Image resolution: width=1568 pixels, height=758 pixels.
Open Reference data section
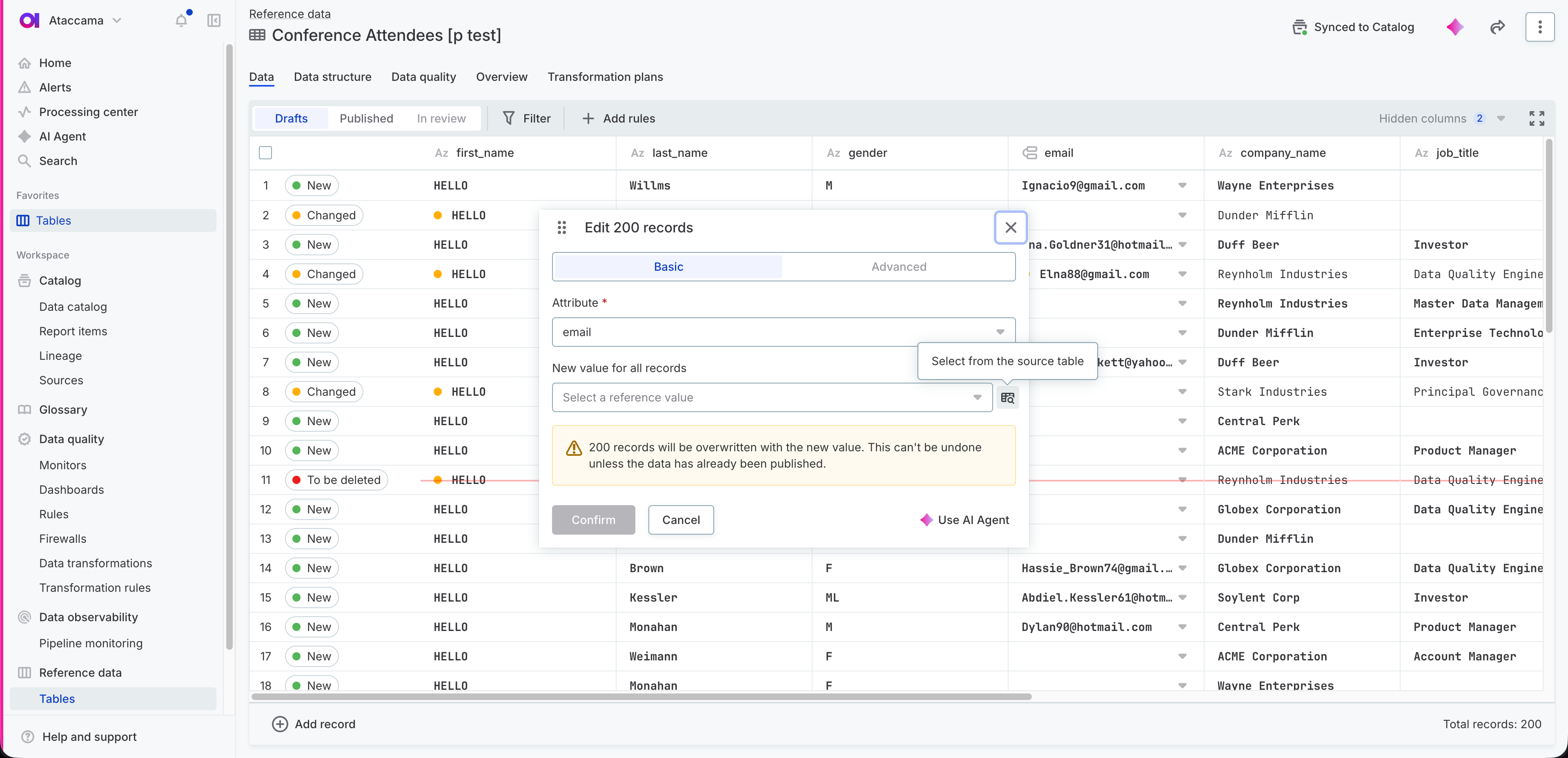(80, 672)
